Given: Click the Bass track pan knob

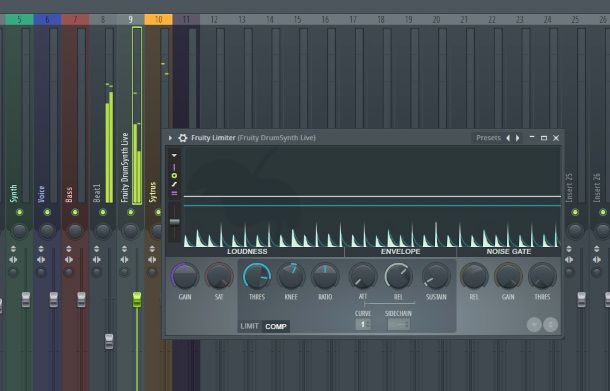Looking at the screenshot, I should [75, 231].
